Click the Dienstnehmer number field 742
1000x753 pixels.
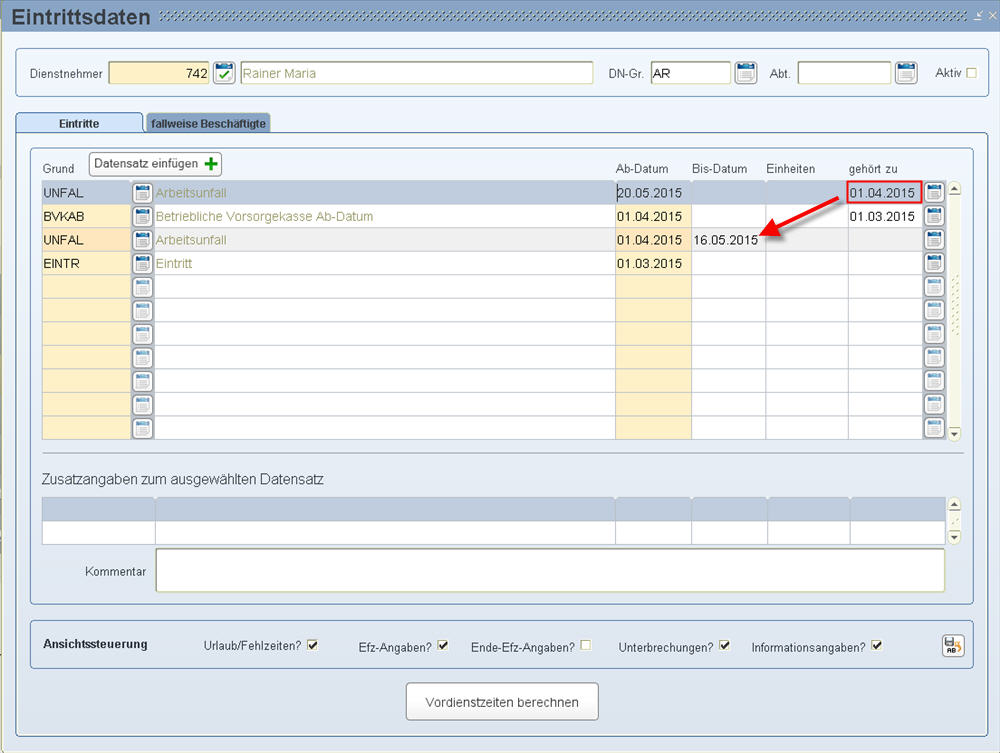point(159,73)
